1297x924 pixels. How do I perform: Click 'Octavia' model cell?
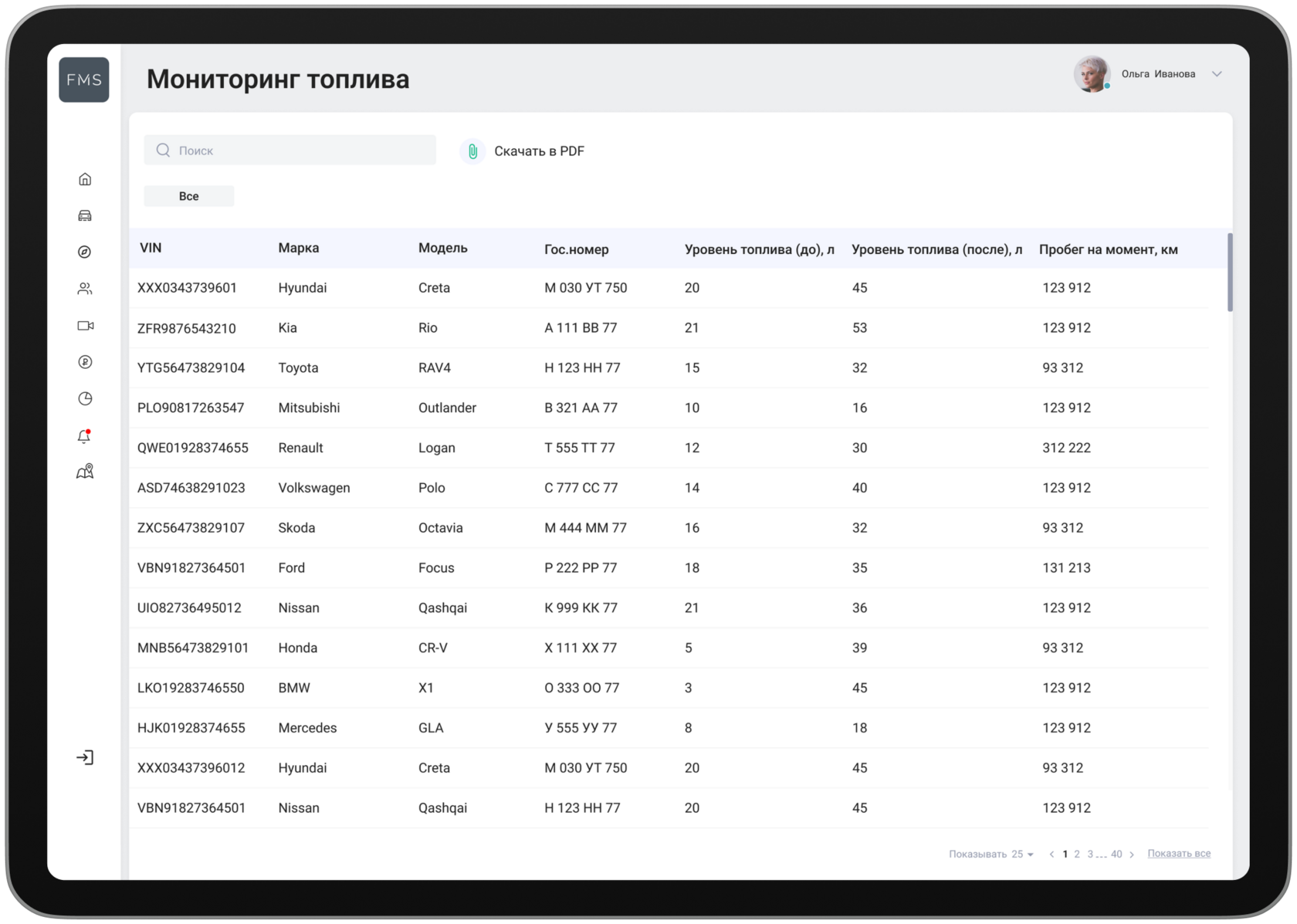click(440, 528)
